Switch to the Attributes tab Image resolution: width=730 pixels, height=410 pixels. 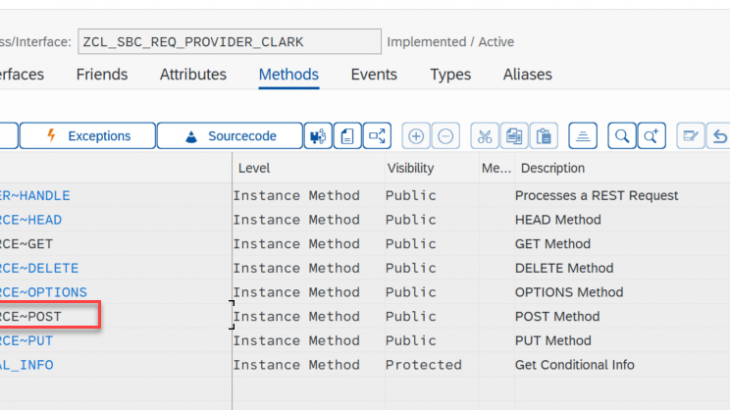point(193,74)
